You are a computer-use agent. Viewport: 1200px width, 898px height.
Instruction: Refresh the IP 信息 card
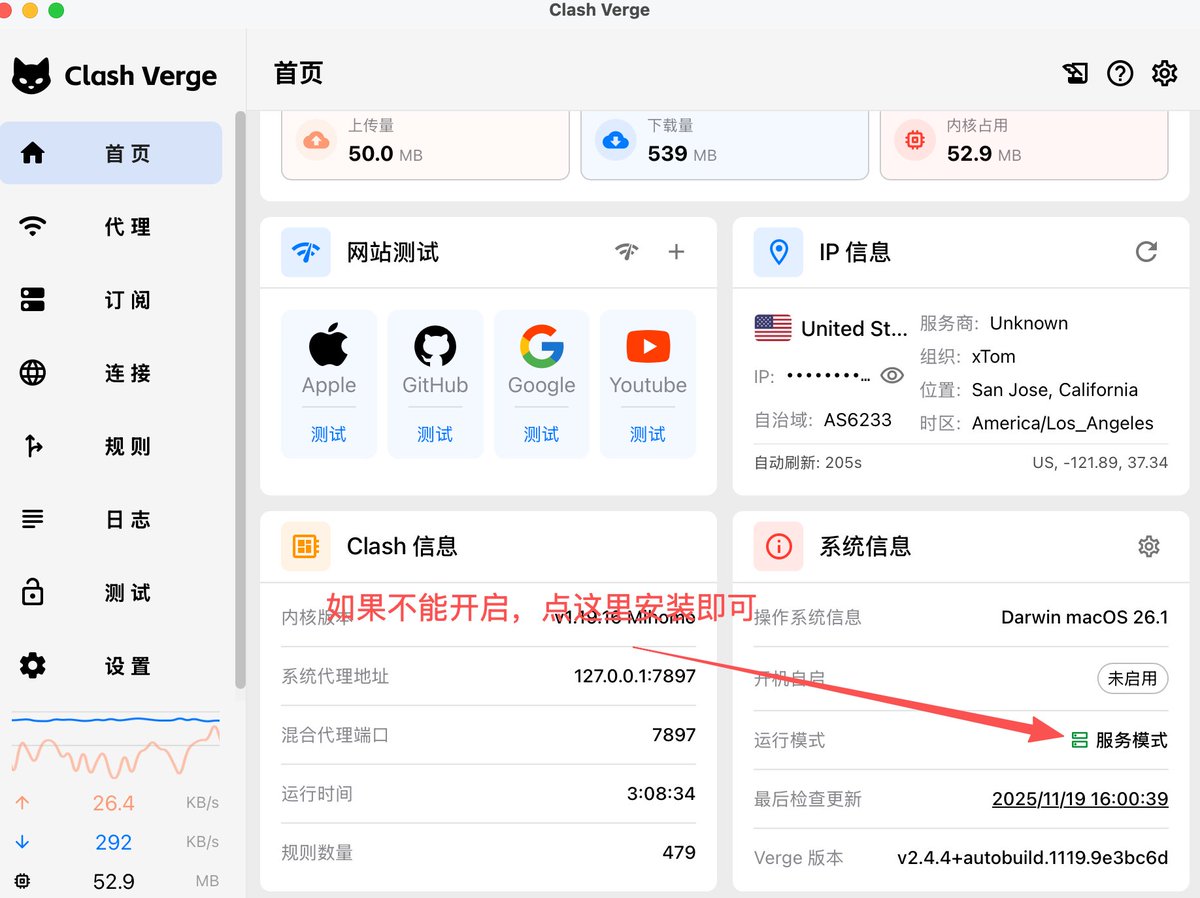(x=1146, y=252)
